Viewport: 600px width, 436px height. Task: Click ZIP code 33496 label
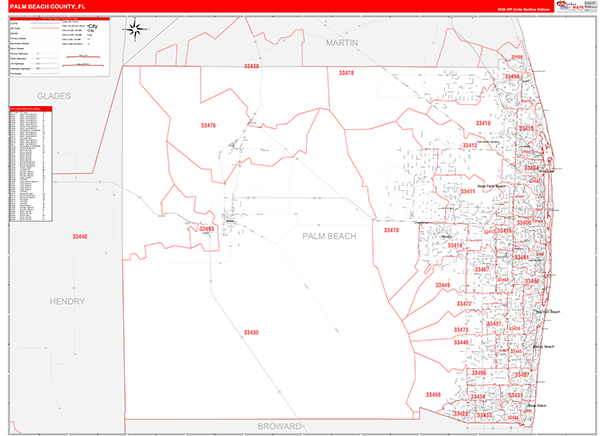pos(479,373)
